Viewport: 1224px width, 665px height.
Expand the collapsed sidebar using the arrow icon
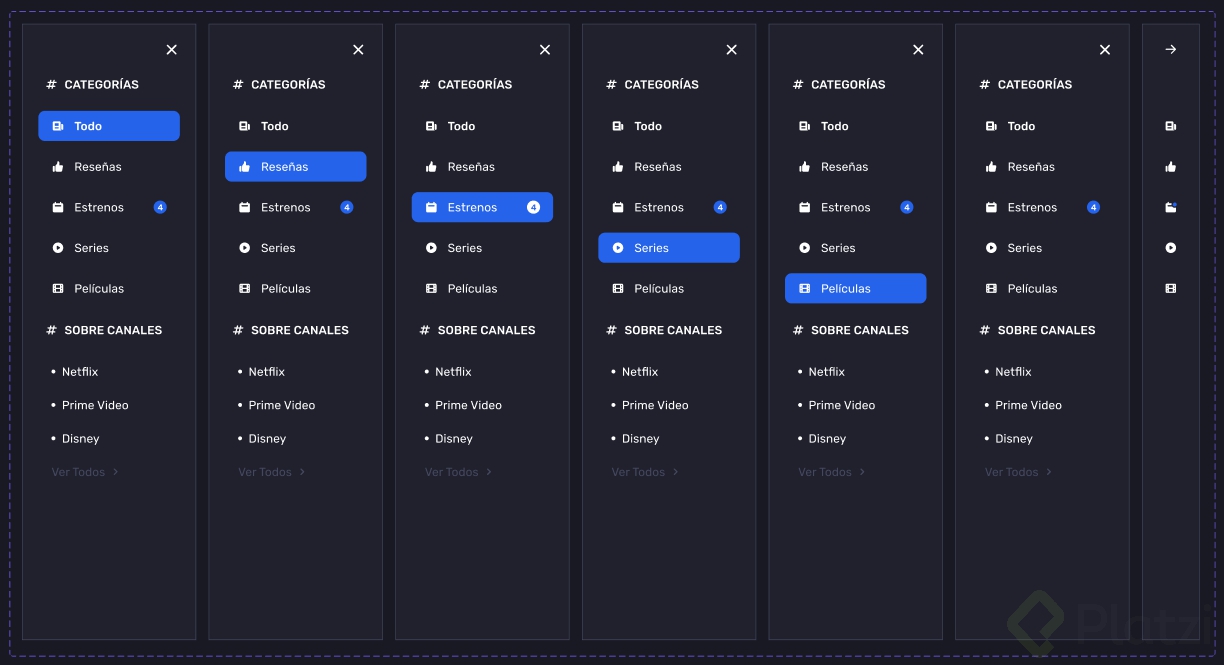coord(1171,50)
